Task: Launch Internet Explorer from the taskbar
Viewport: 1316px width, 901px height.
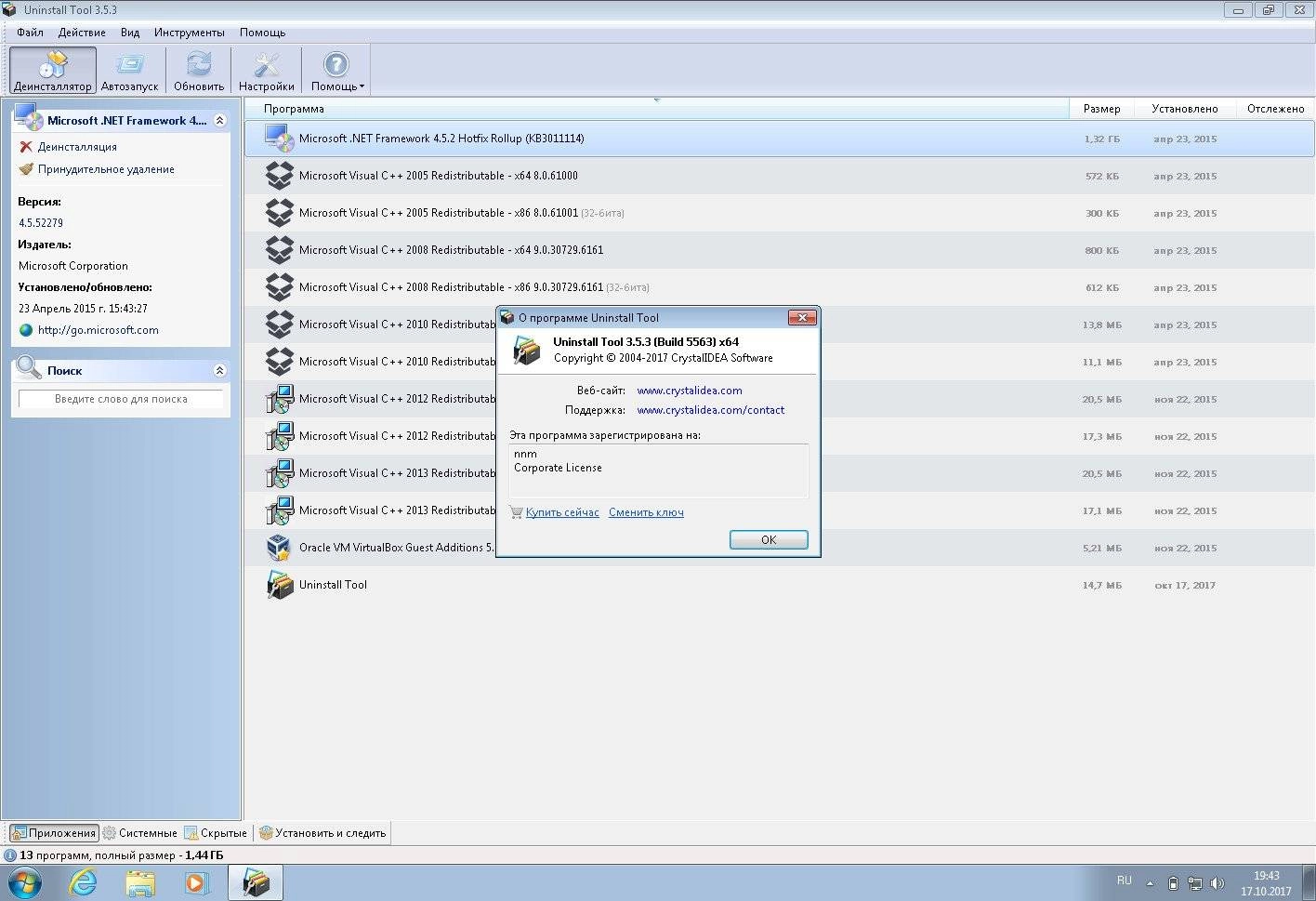Action: pos(84,882)
